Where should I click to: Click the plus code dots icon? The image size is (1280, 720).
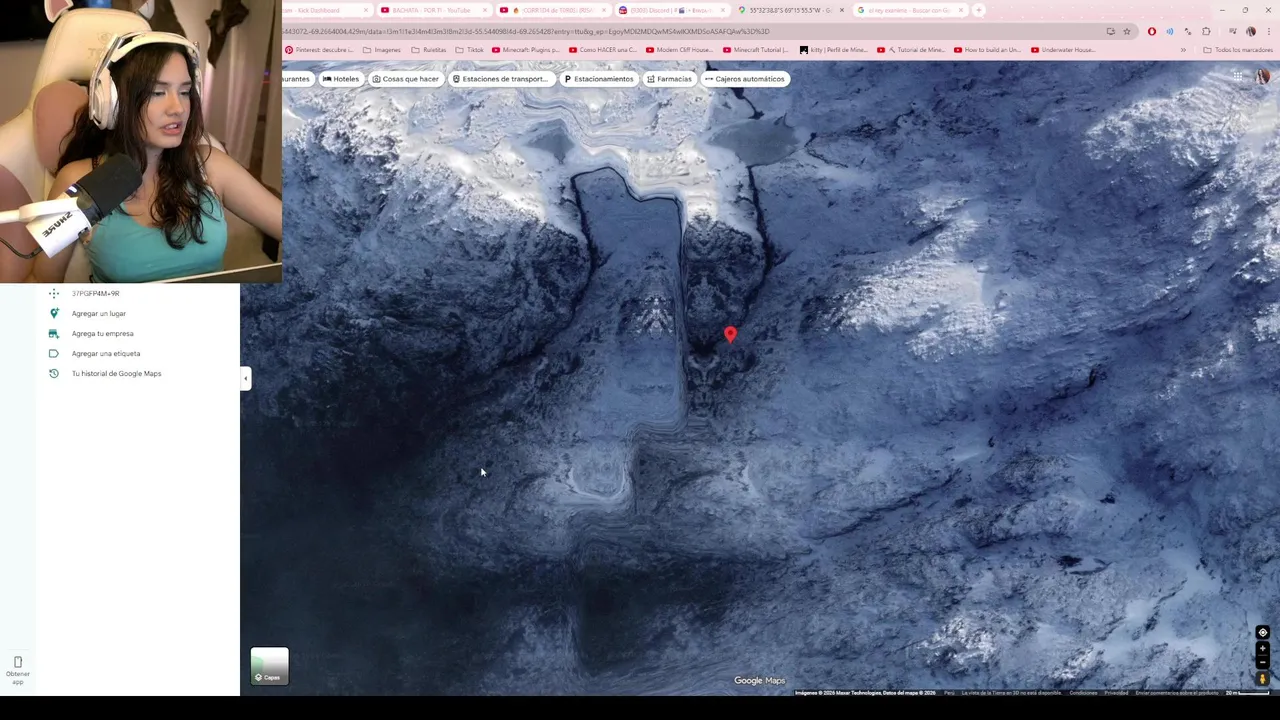(54, 294)
